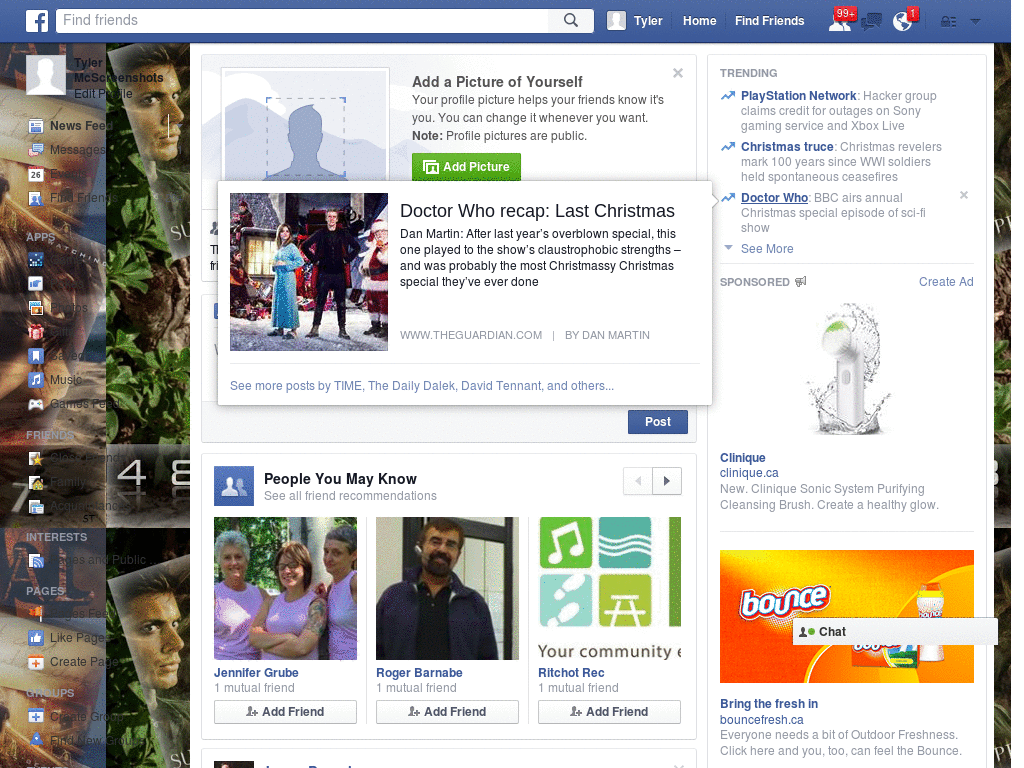Open Tyler profile in top bar

click(635, 21)
